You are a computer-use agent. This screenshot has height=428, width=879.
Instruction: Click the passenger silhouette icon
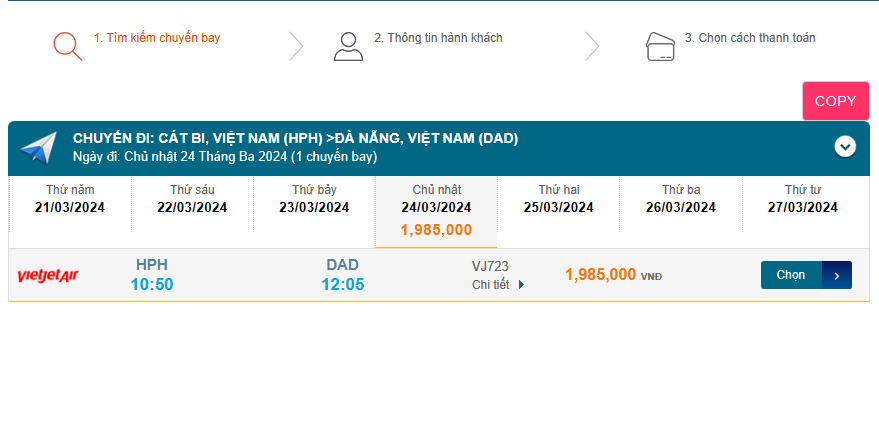tap(348, 46)
